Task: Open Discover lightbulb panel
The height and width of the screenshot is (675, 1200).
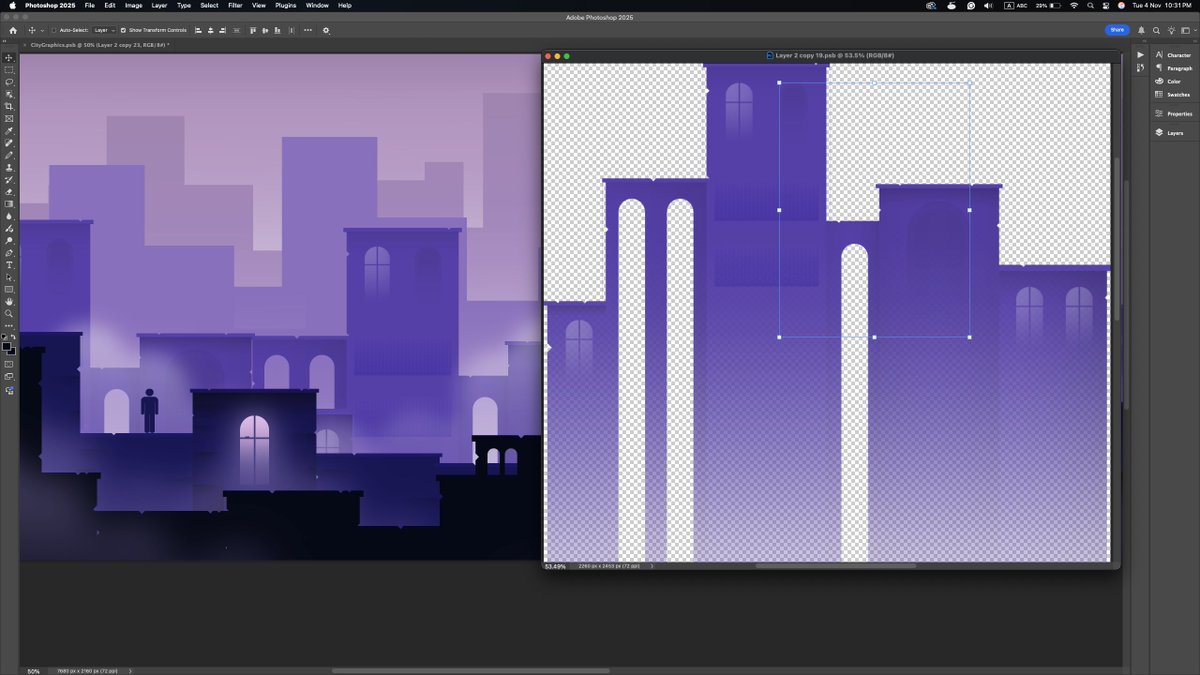Action: pos(1171,30)
